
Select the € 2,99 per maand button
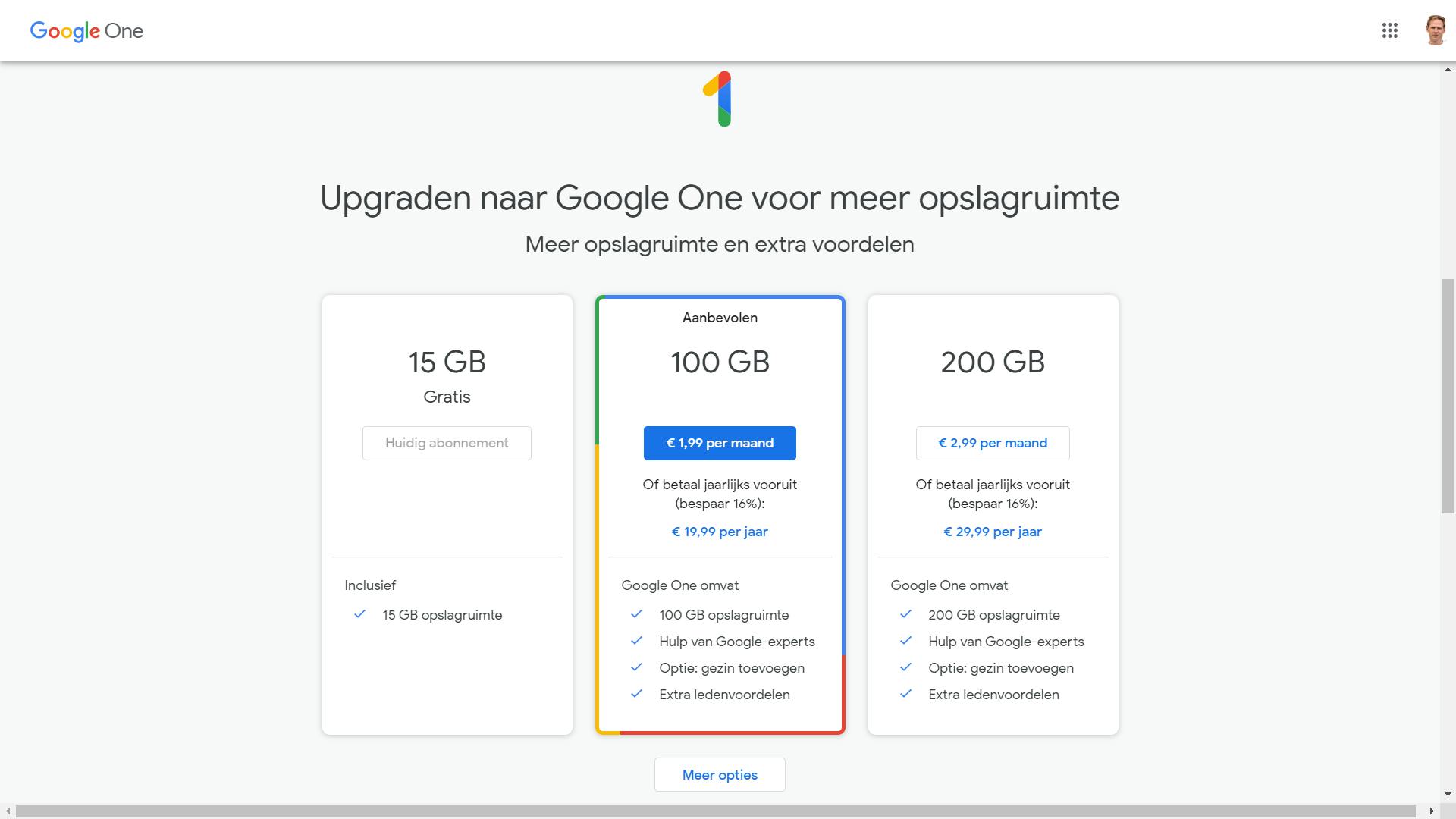tap(992, 443)
